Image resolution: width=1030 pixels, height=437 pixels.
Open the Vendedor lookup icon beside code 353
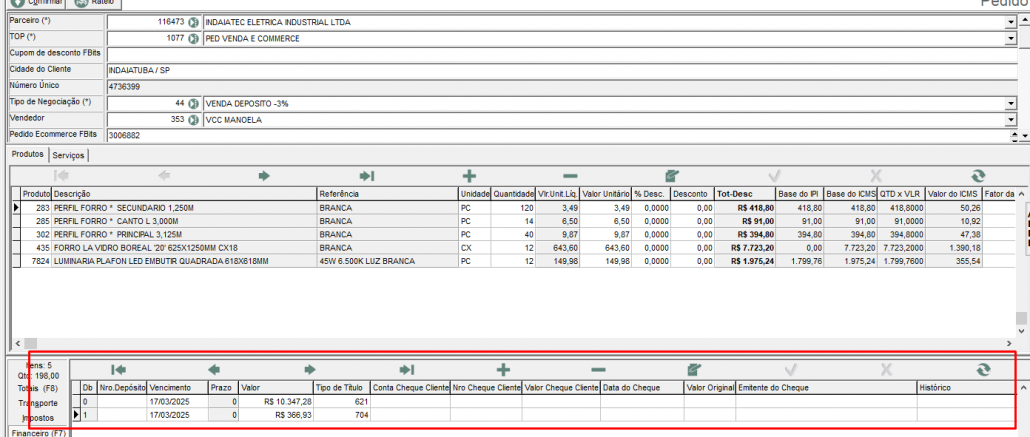pos(193,119)
